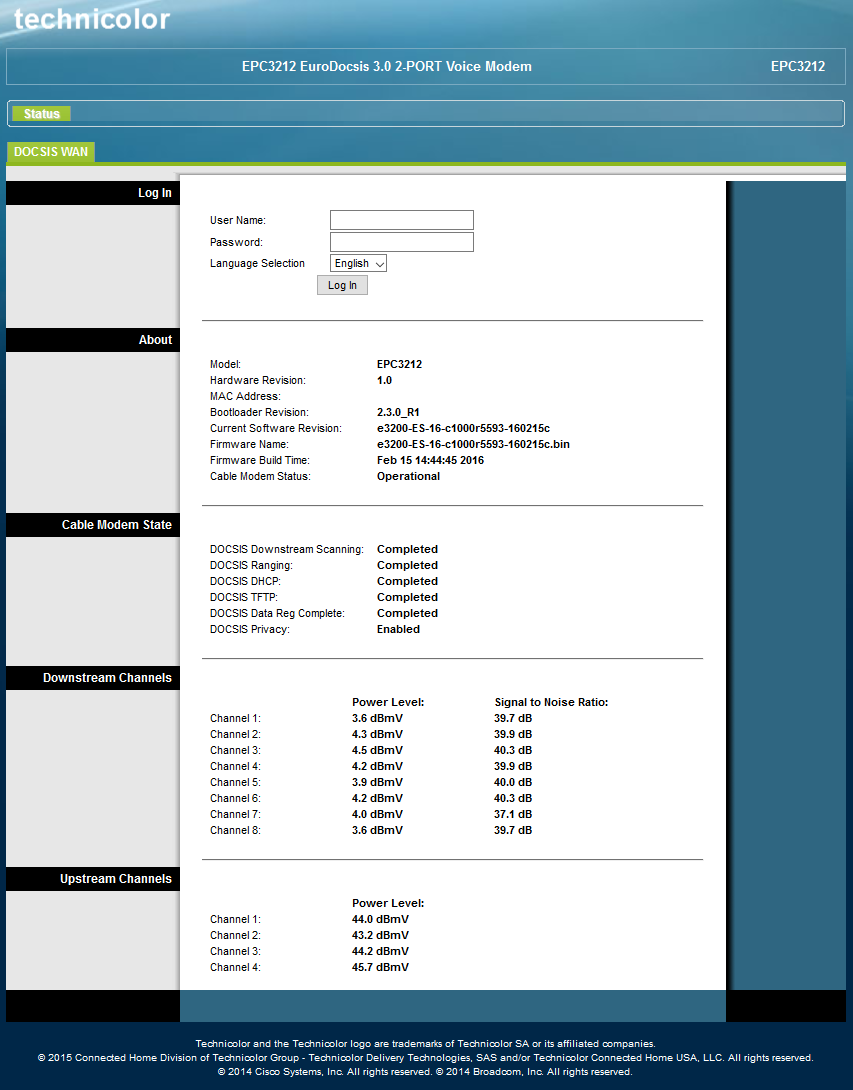
Task: Click the 'User Name:' label
Action: pos(238,220)
